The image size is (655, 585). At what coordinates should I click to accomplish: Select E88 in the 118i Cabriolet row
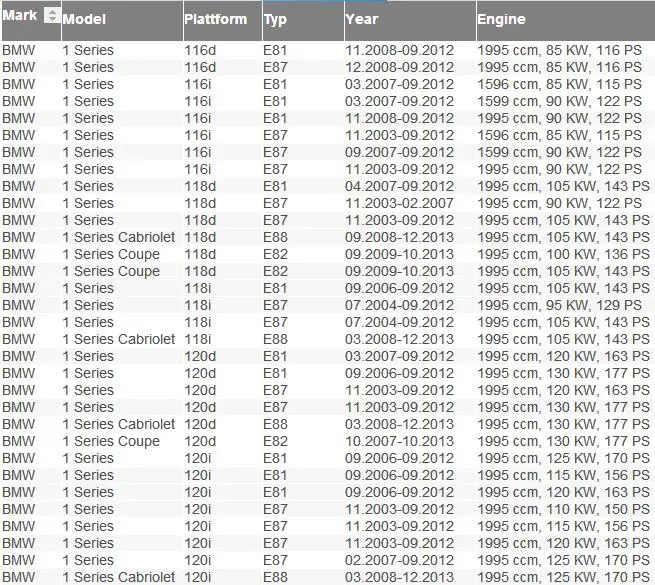pyautogui.click(x=275, y=339)
